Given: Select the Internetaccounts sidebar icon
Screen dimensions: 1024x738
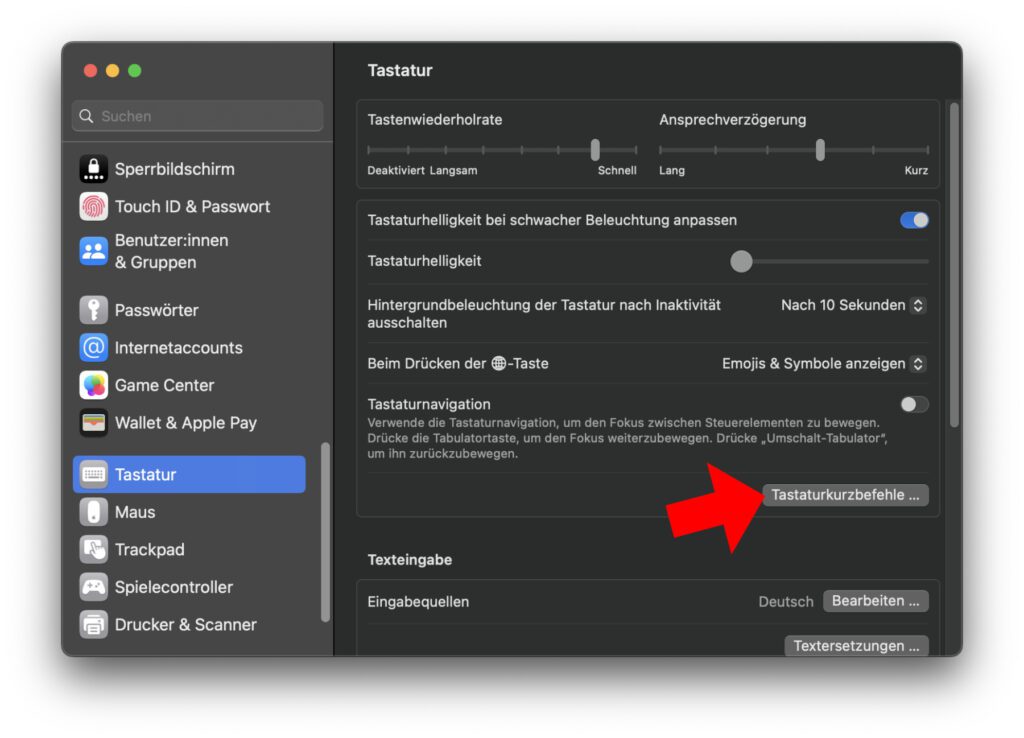Looking at the screenshot, I should [177, 348].
